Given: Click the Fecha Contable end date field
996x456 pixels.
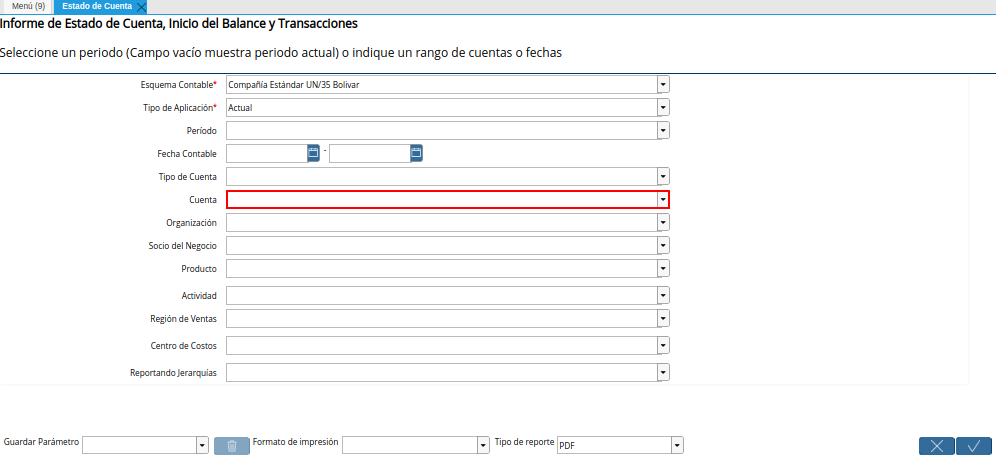Looking at the screenshot, I should coord(370,154).
